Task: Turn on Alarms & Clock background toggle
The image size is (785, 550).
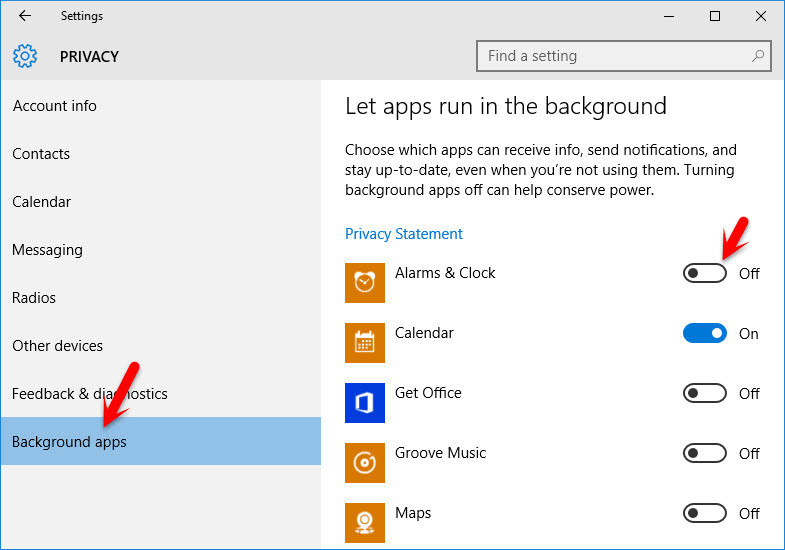Action: [704, 273]
